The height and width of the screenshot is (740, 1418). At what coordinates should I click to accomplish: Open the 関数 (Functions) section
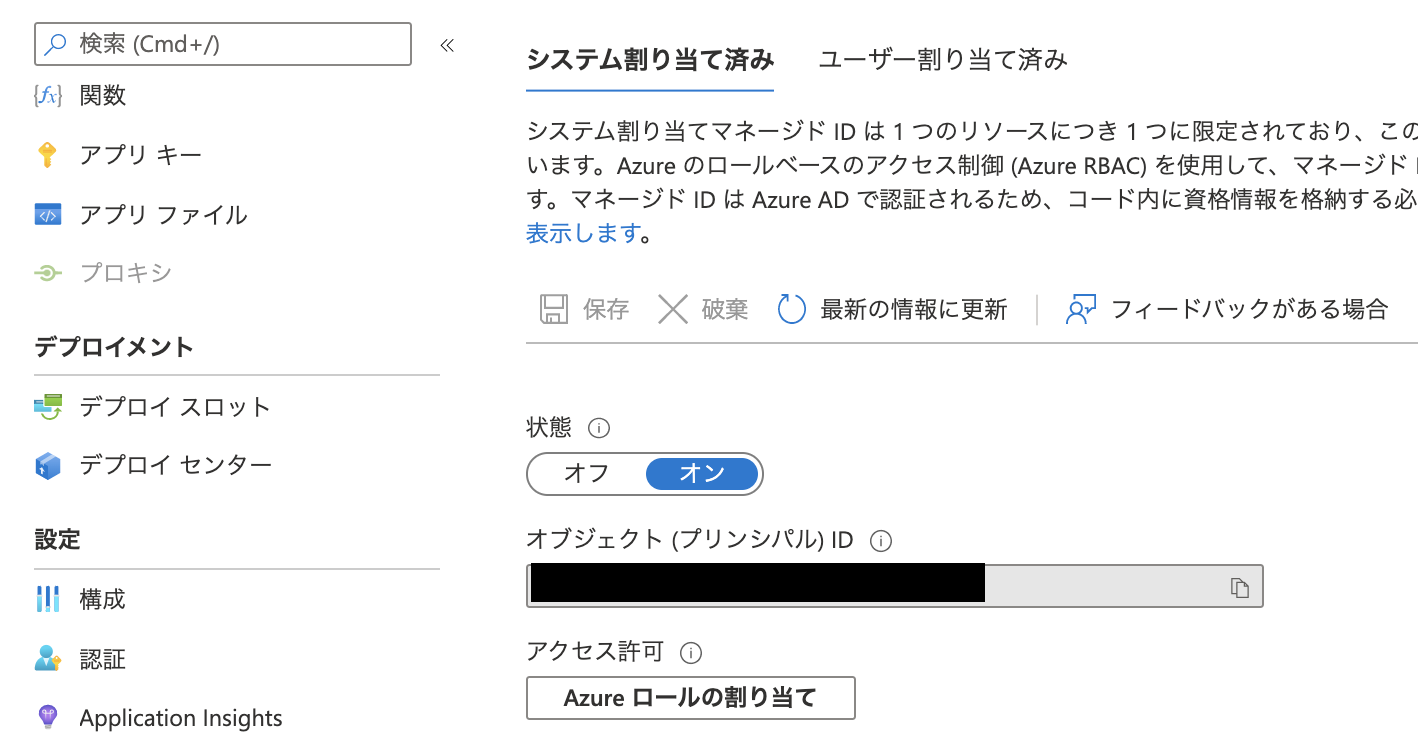[x=99, y=95]
